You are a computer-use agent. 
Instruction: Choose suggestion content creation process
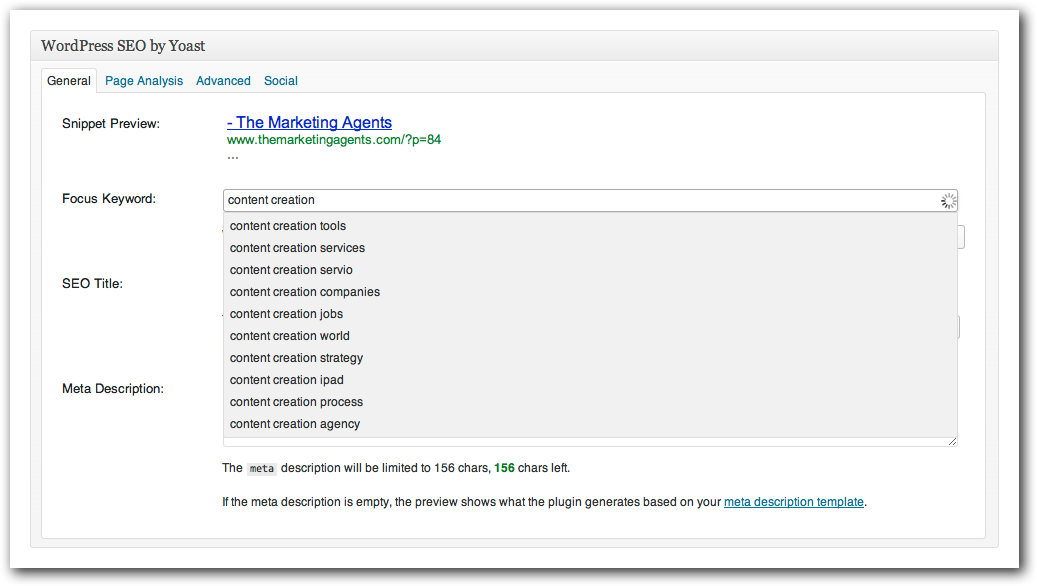[x=590, y=402]
